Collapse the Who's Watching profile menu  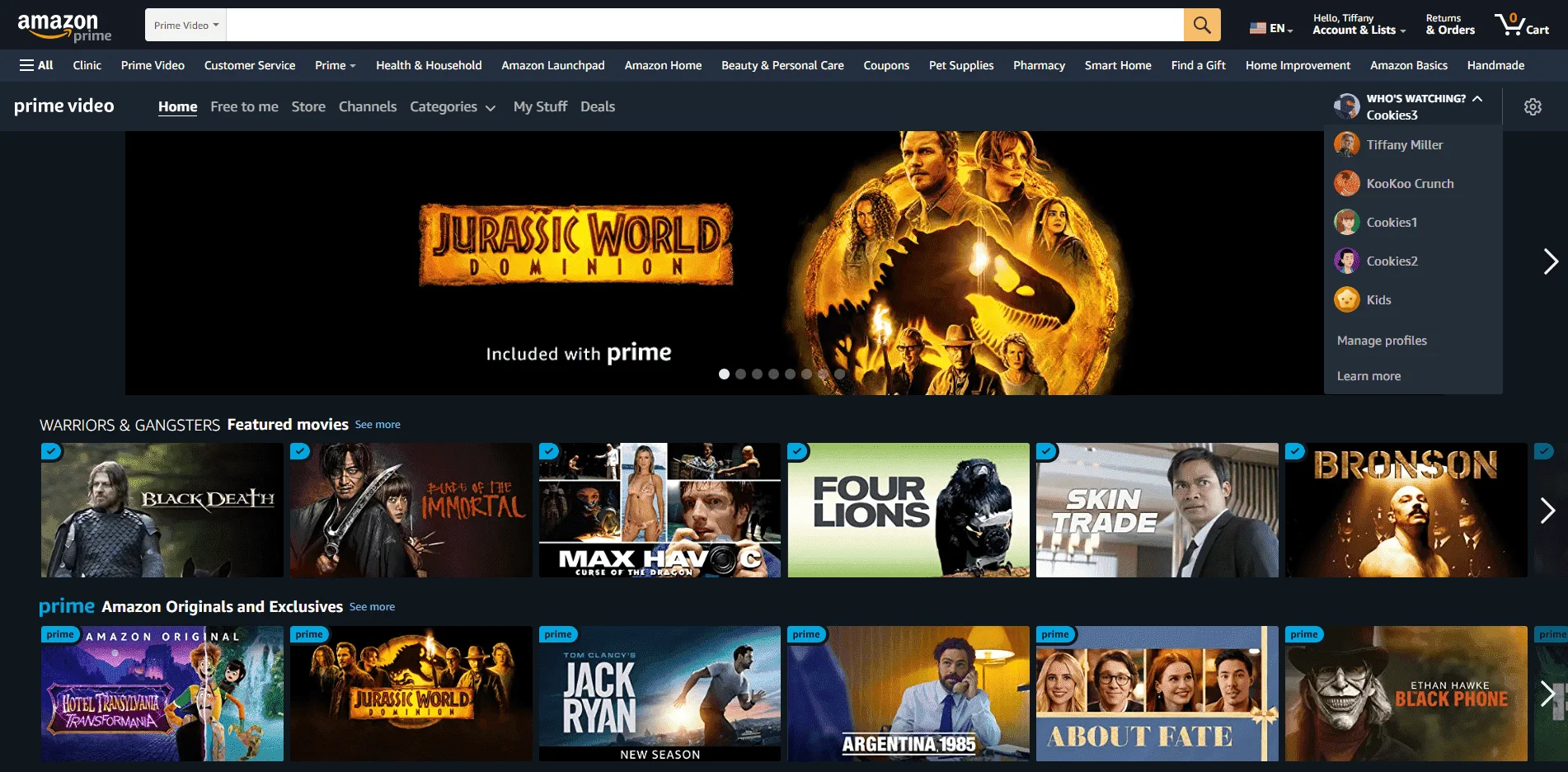1477,98
